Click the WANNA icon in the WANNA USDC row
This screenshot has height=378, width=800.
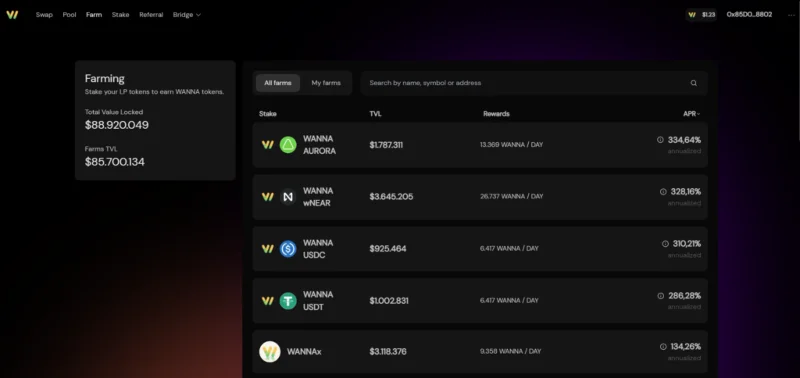point(267,249)
